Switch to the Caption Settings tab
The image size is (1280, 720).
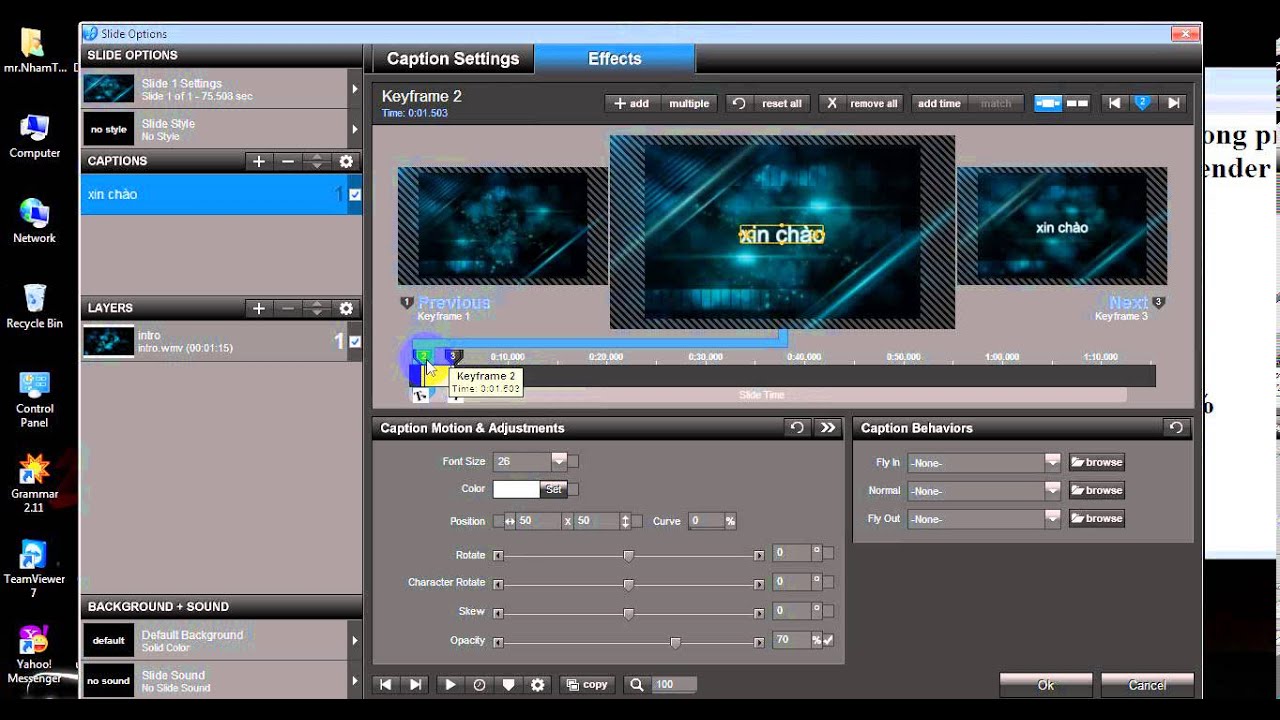point(453,59)
